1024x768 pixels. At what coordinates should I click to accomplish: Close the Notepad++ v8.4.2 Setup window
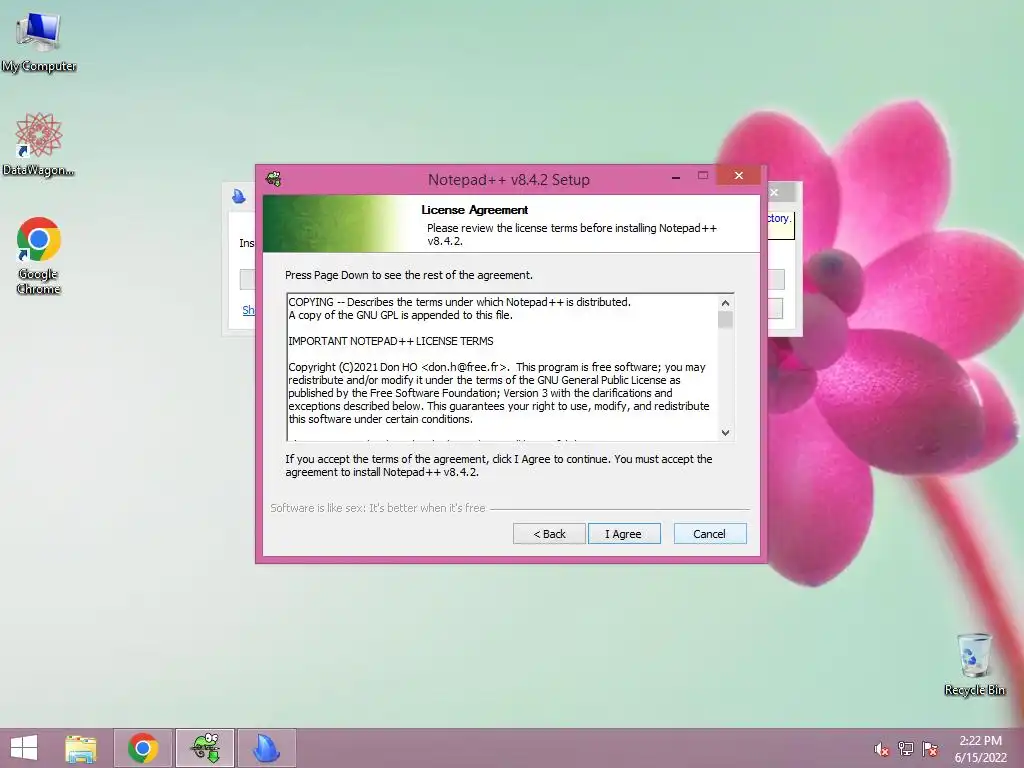pyautogui.click(x=739, y=175)
